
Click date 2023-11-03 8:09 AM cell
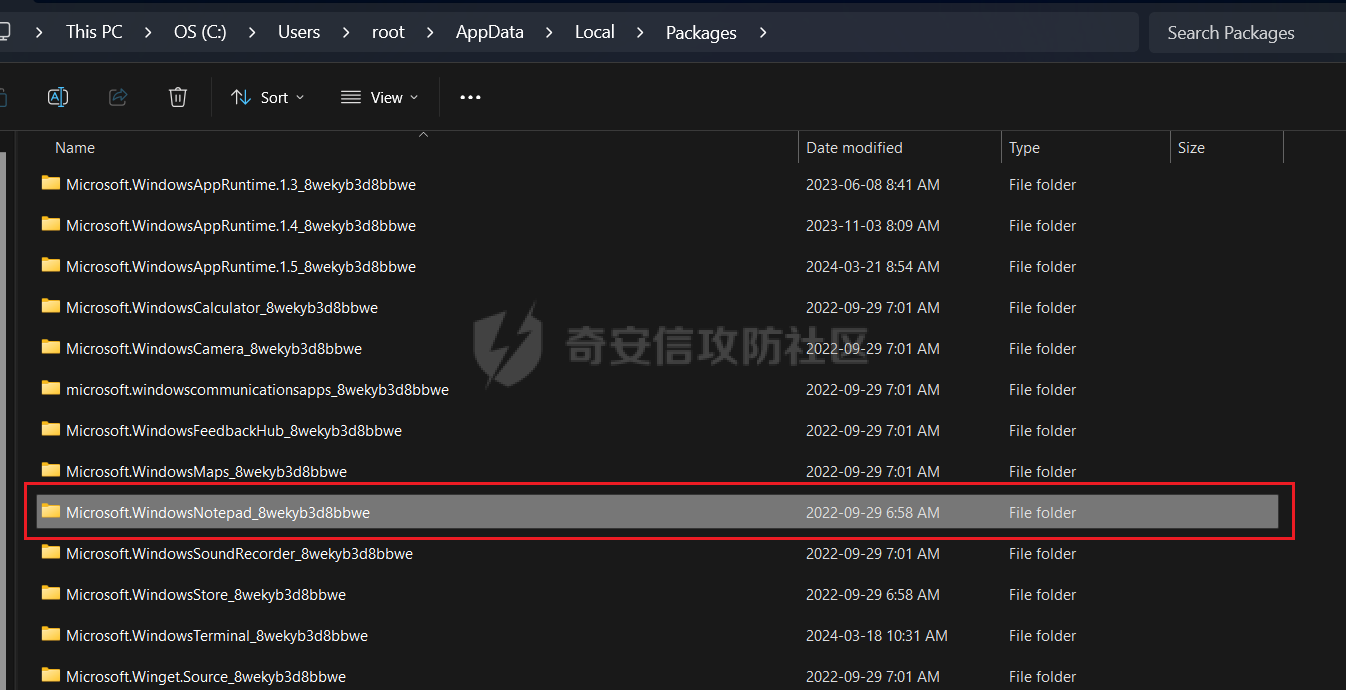[x=873, y=225]
